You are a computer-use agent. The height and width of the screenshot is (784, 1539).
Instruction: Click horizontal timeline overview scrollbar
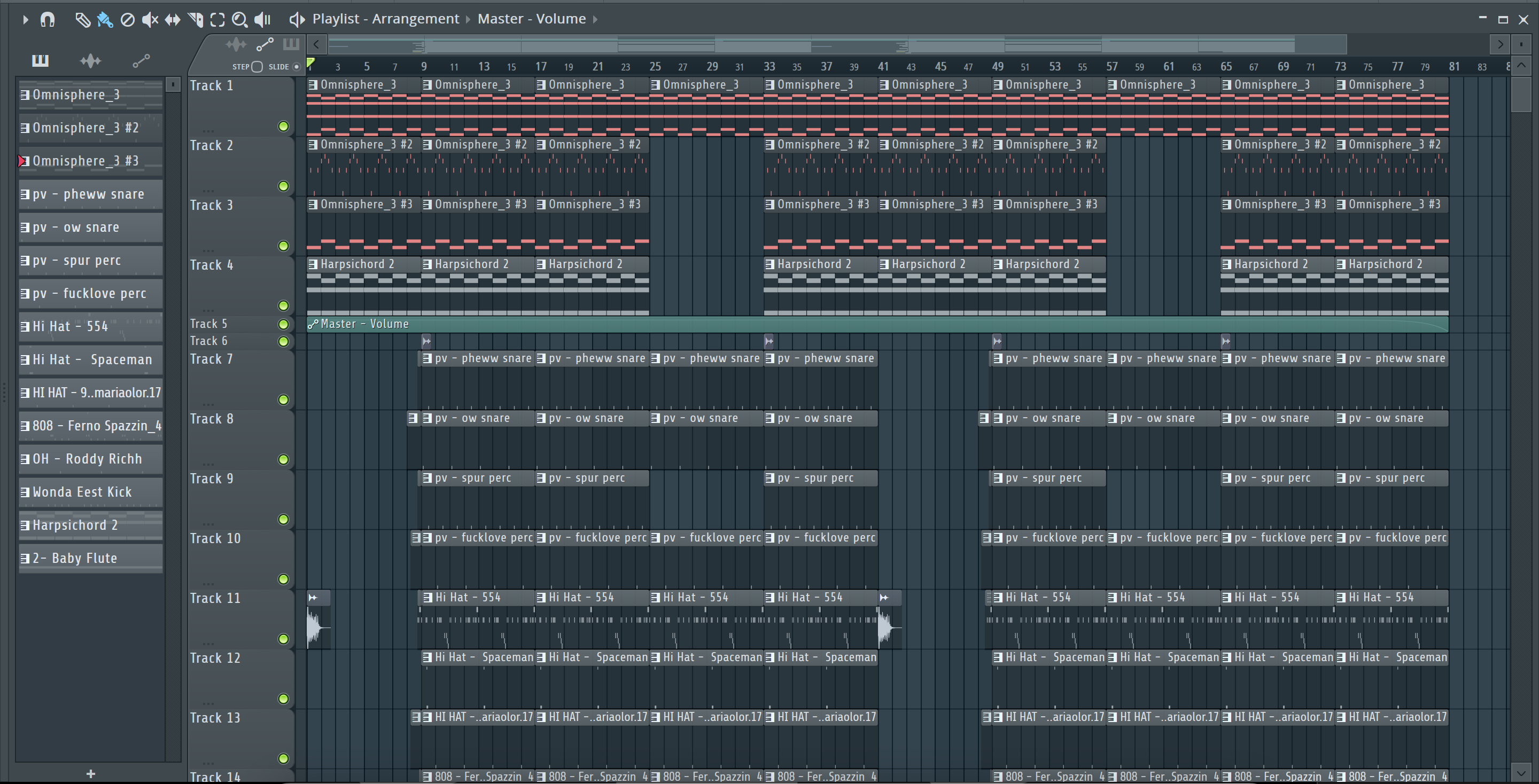pyautogui.click(x=837, y=44)
